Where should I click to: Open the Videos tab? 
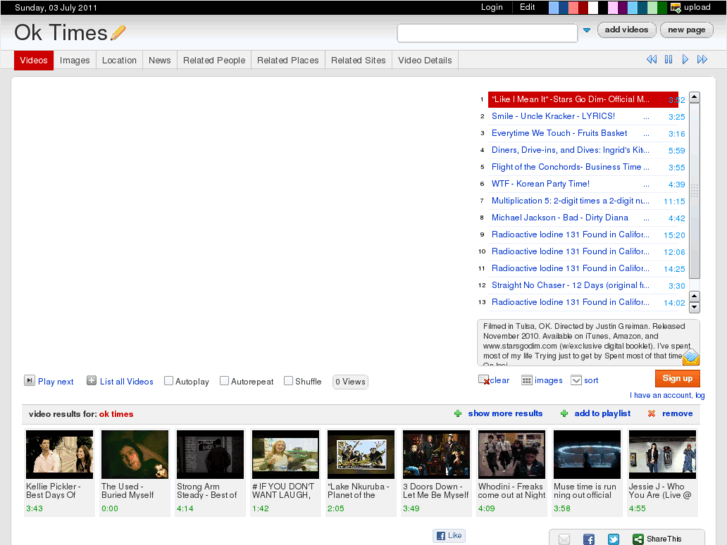pos(34,60)
